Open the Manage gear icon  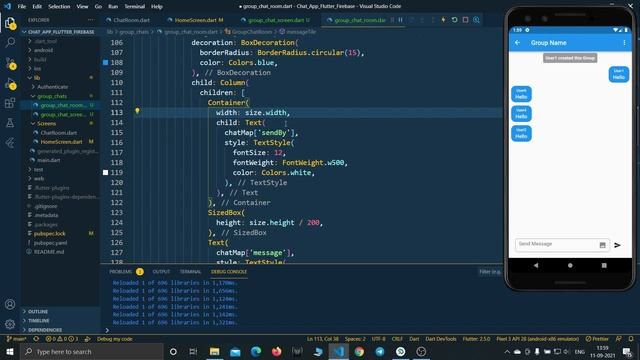pyautogui.click(x=10, y=324)
